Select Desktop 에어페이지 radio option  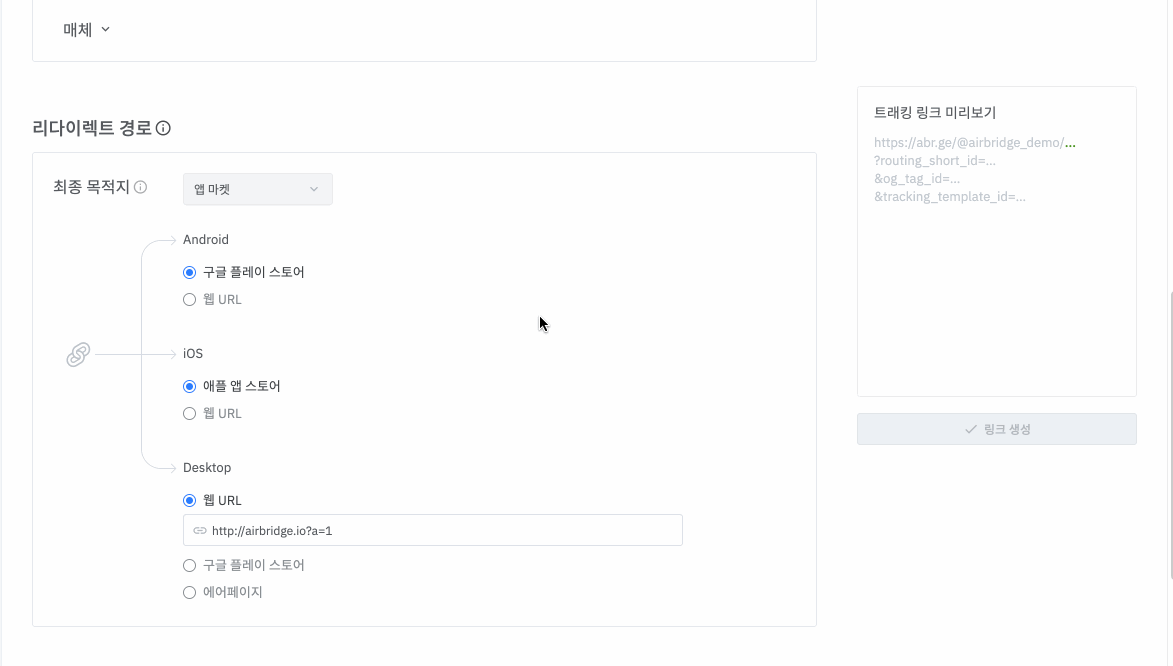189,593
